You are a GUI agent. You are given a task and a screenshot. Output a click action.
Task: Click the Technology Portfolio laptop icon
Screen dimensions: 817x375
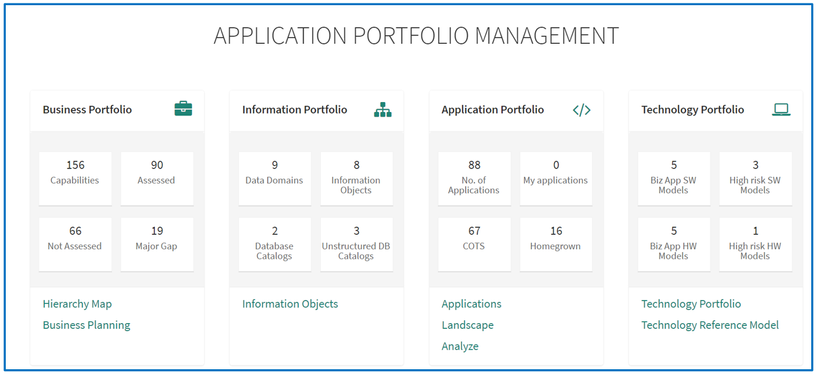781,109
